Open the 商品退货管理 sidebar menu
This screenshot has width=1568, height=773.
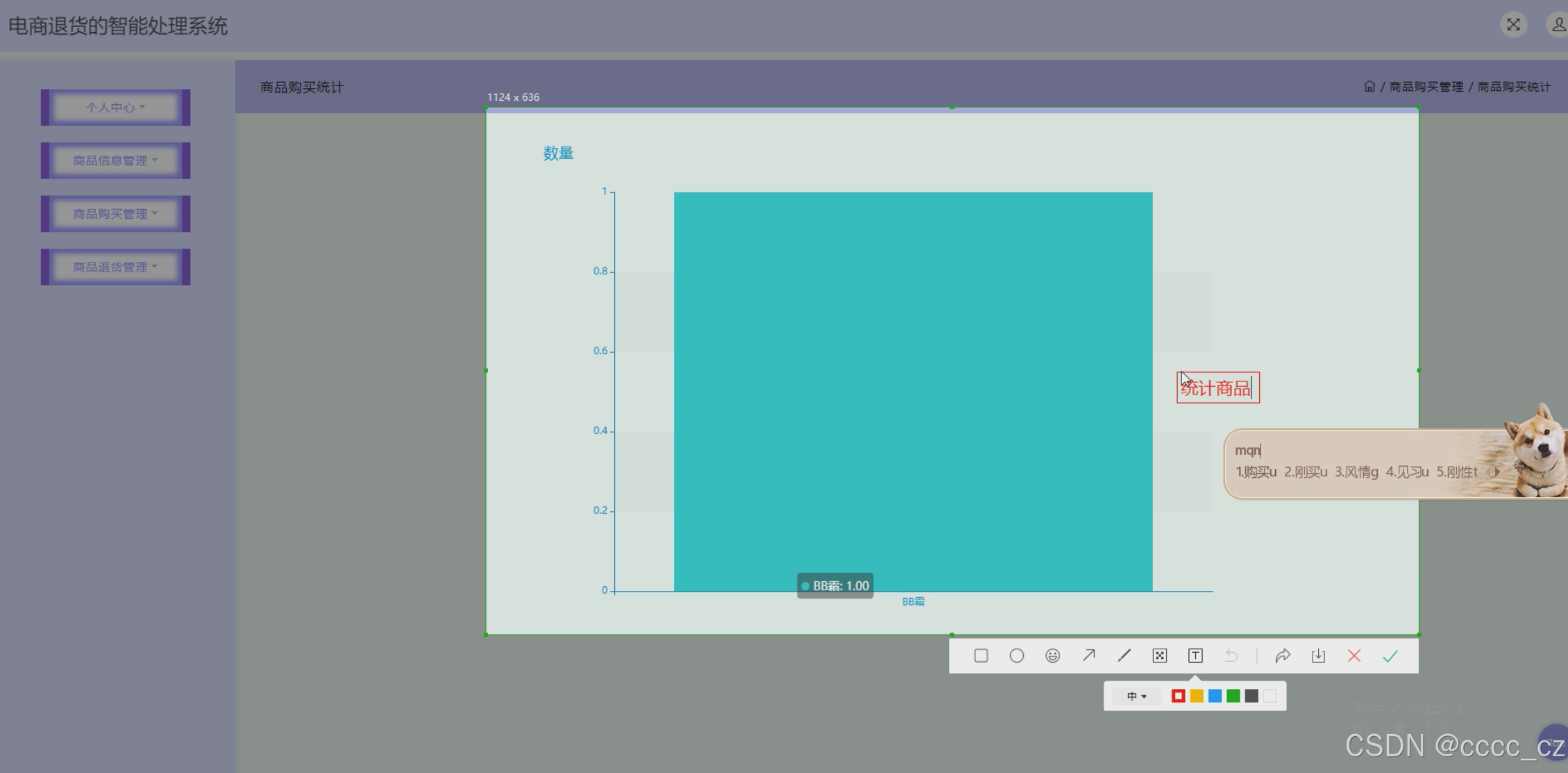(115, 267)
